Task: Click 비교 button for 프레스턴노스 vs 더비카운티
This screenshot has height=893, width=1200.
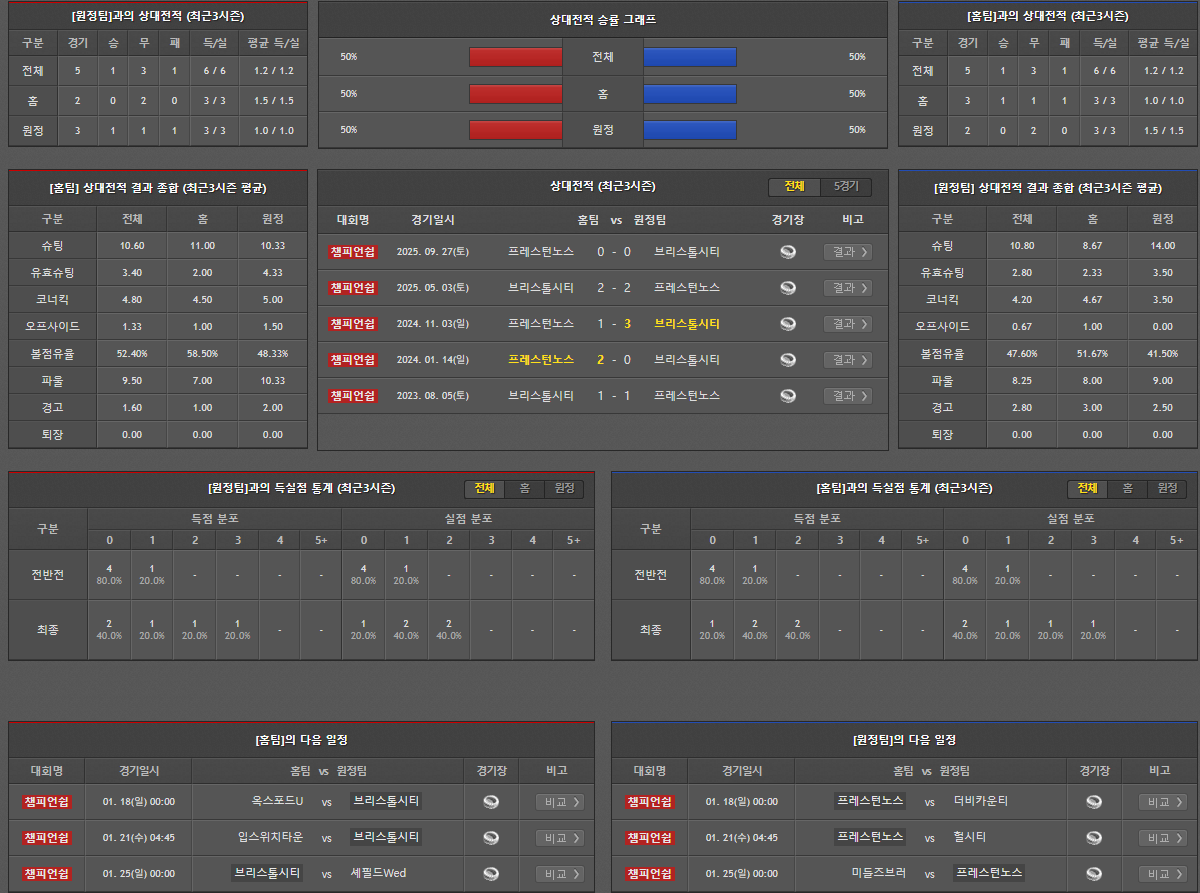Action: tap(1162, 802)
